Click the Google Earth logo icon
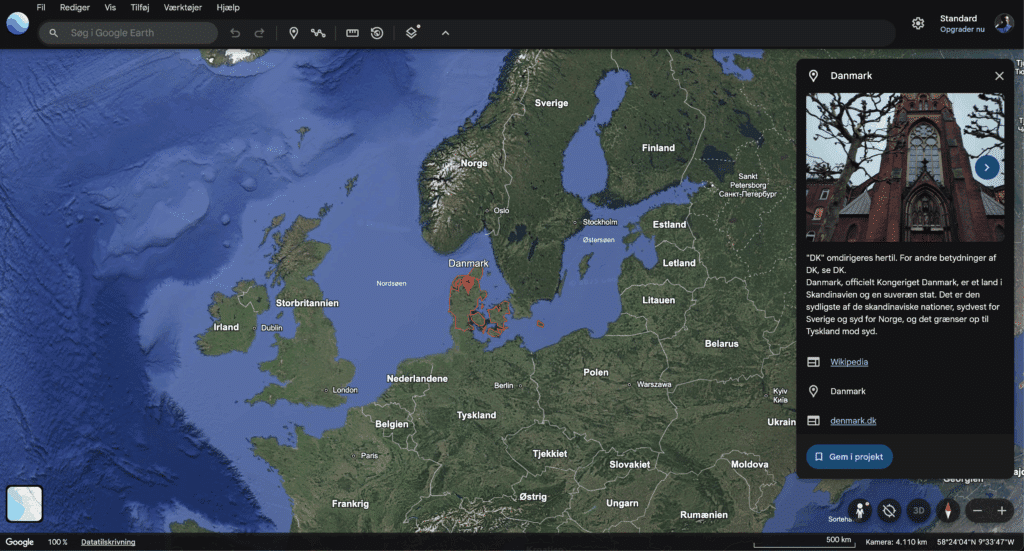The image size is (1024, 551). tap(18, 24)
